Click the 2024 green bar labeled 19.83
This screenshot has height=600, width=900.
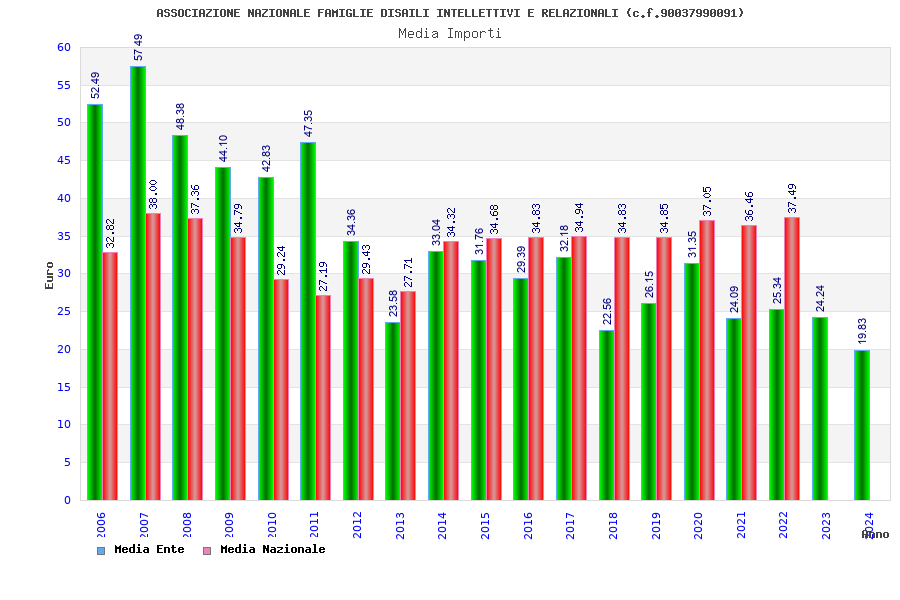862,425
